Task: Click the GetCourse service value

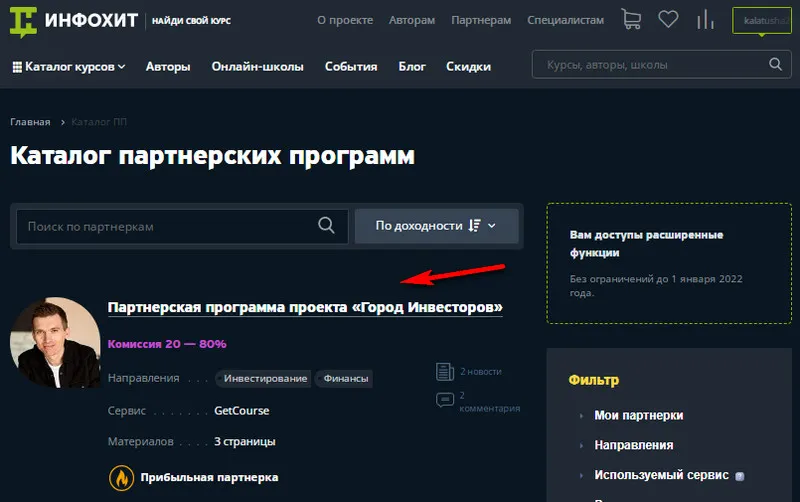Action: pyautogui.click(x=241, y=411)
